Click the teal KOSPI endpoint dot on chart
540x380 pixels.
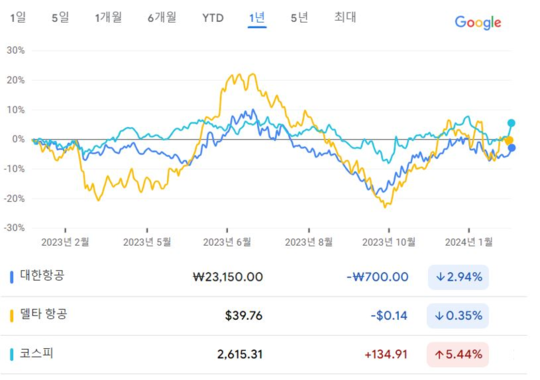(x=511, y=123)
